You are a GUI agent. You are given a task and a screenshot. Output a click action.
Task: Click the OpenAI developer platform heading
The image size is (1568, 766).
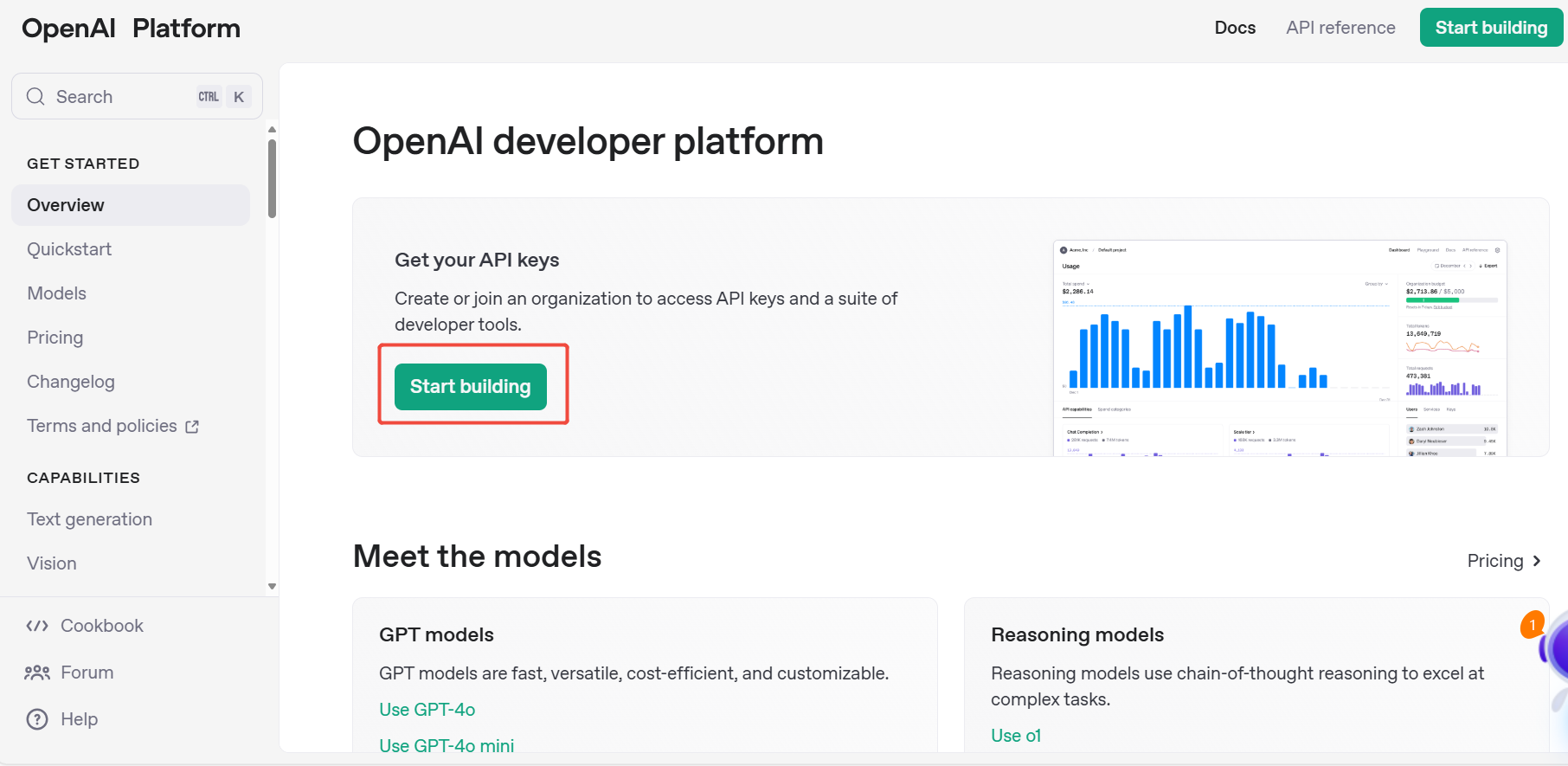[588, 141]
